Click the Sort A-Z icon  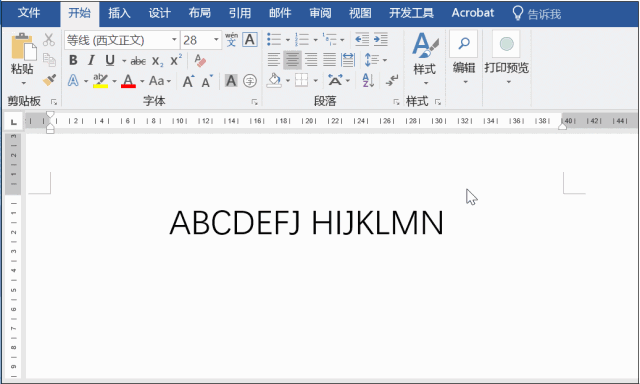pos(368,80)
